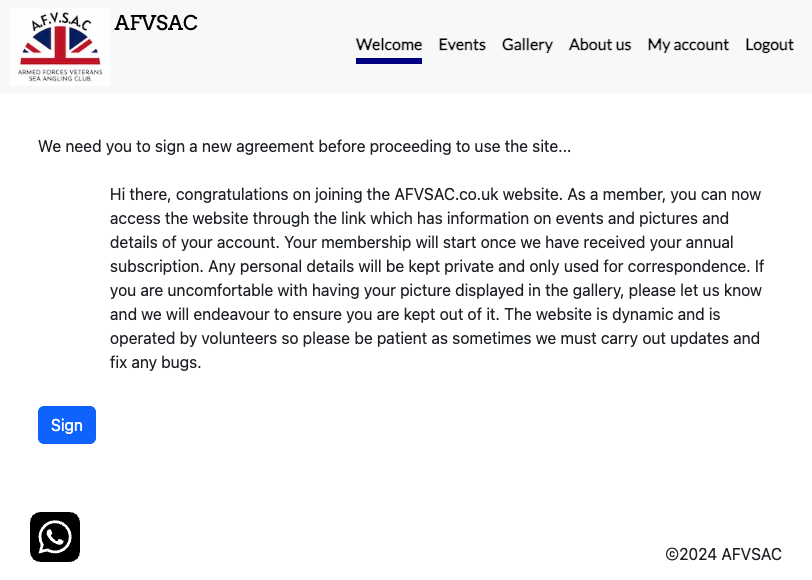The image size is (812, 580).
Task: Log out using the Logout link
Action: click(x=769, y=44)
